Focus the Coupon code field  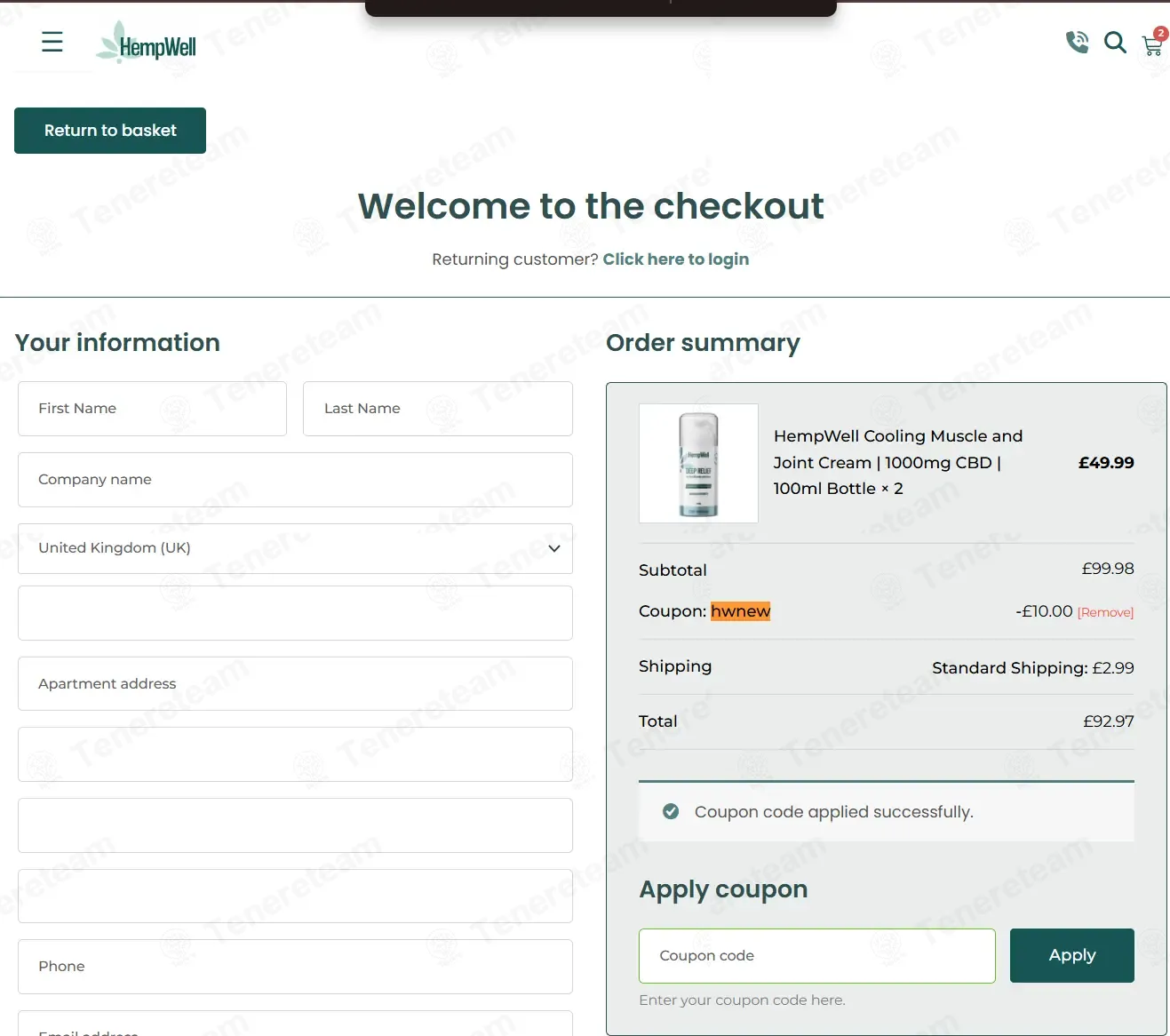(816, 956)
